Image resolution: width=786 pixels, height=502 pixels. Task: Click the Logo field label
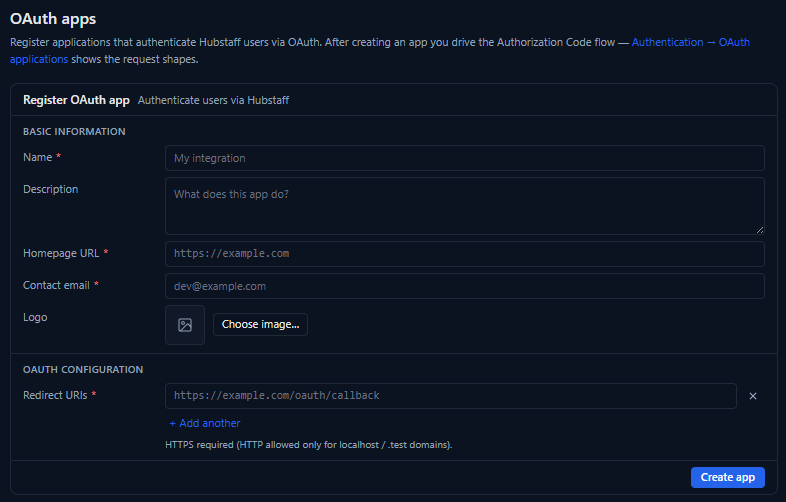click(35, 317)
